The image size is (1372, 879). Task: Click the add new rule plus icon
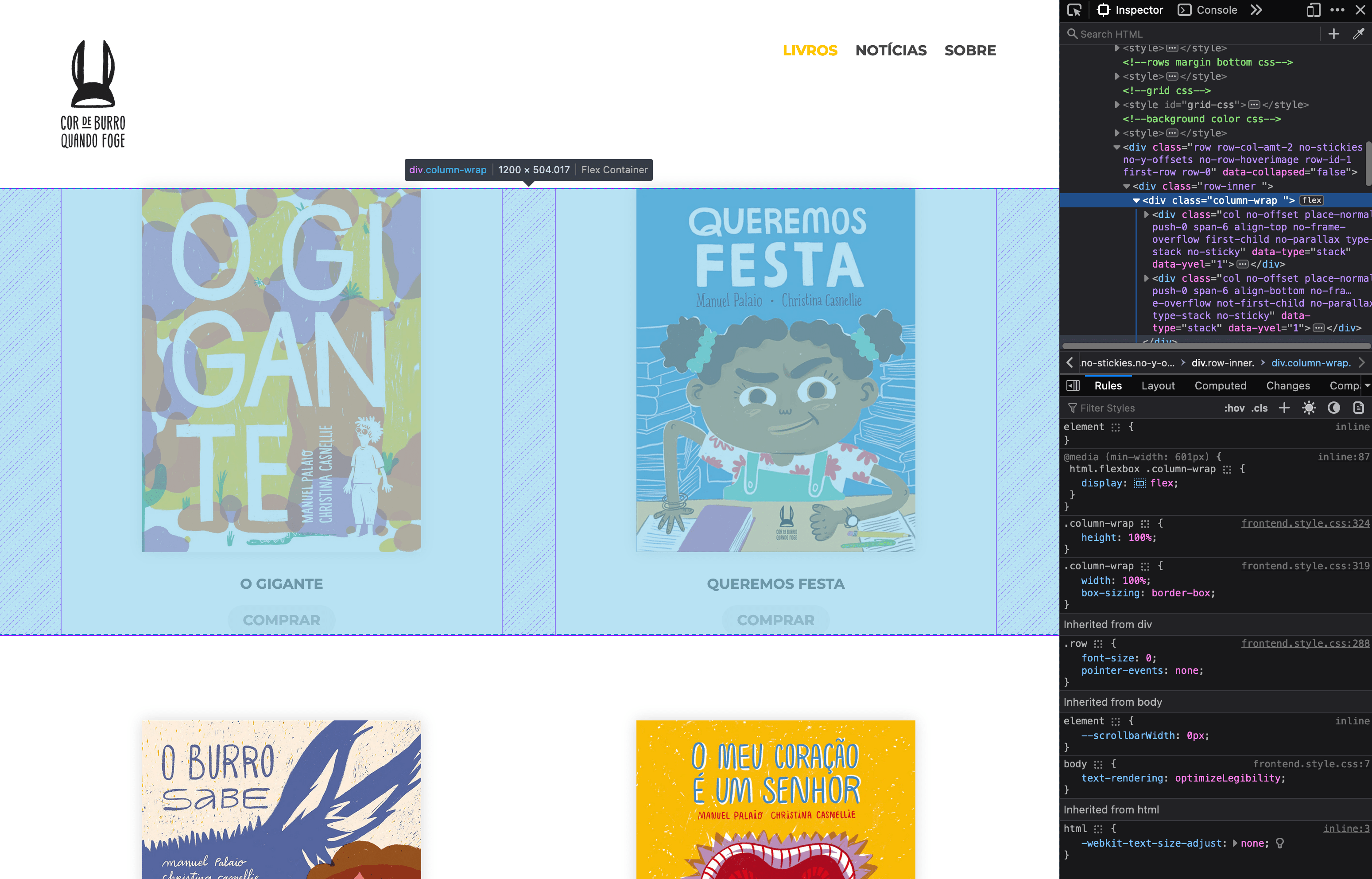pyautogui.click(x=1284, y=408)
